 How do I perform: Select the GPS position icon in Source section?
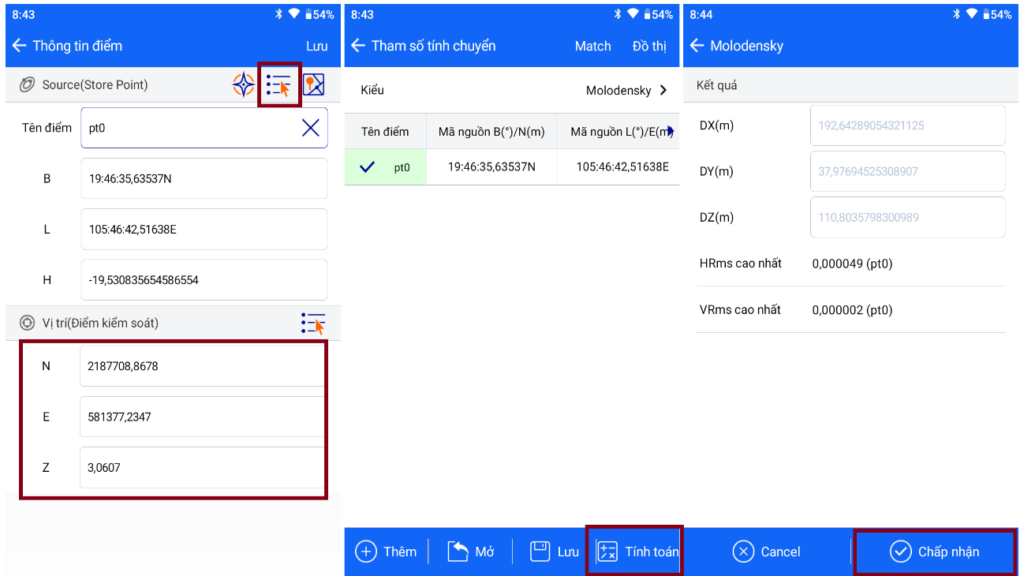coord(243,84)
